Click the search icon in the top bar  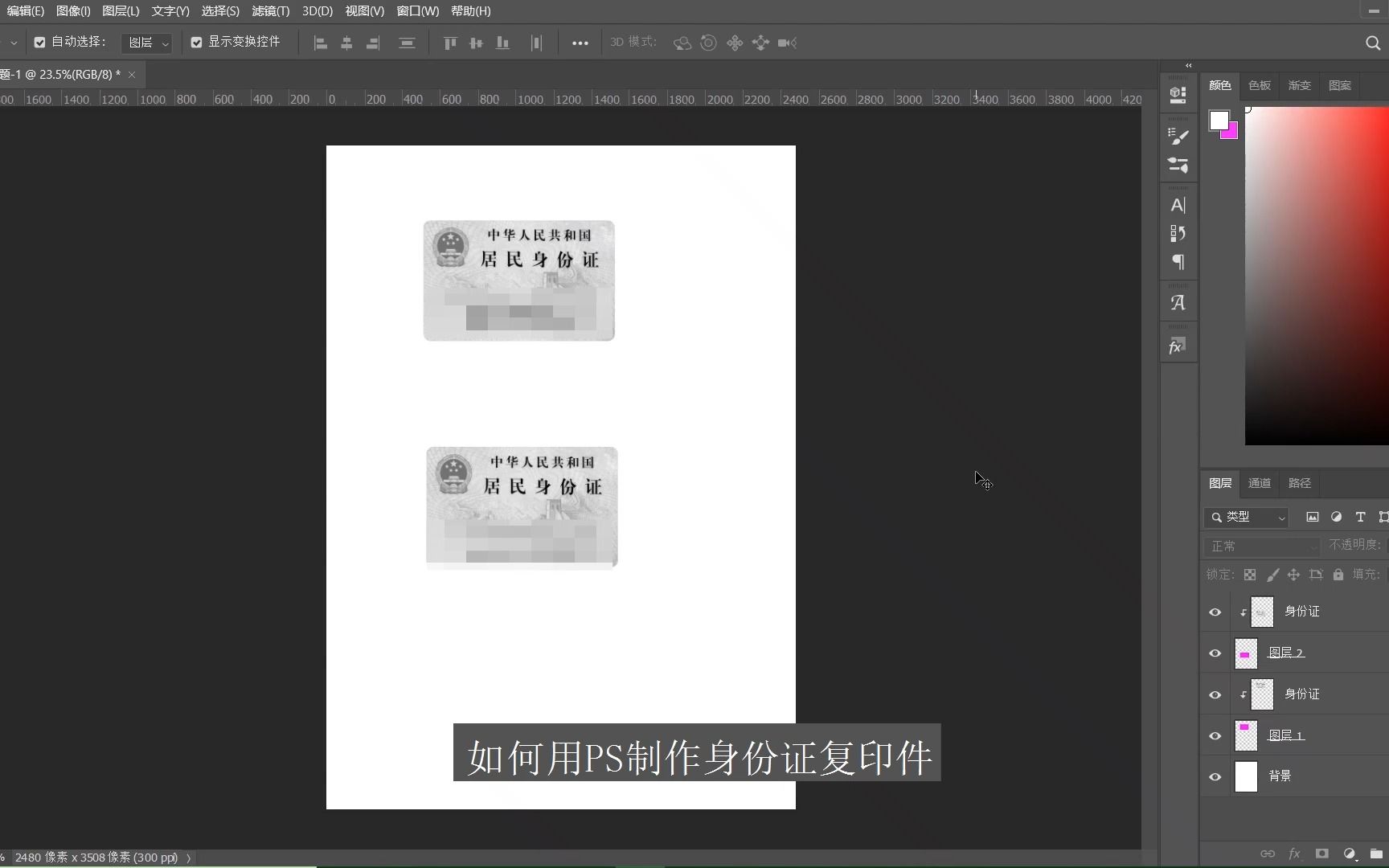[1371, 43]
